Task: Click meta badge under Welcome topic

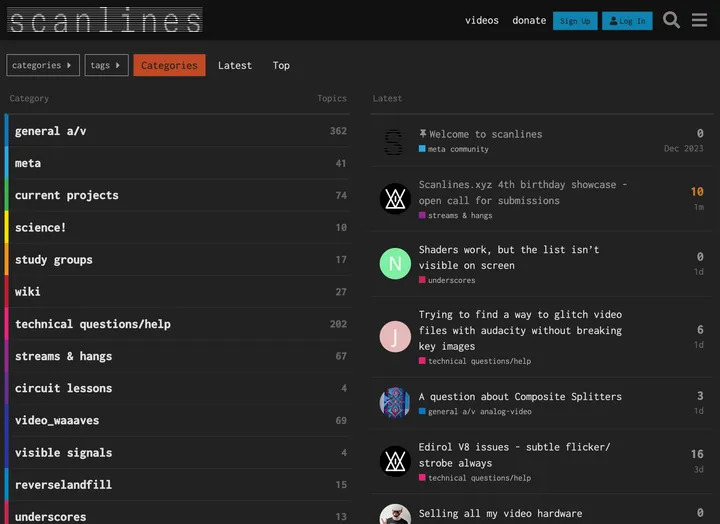Action: (432, 149)
